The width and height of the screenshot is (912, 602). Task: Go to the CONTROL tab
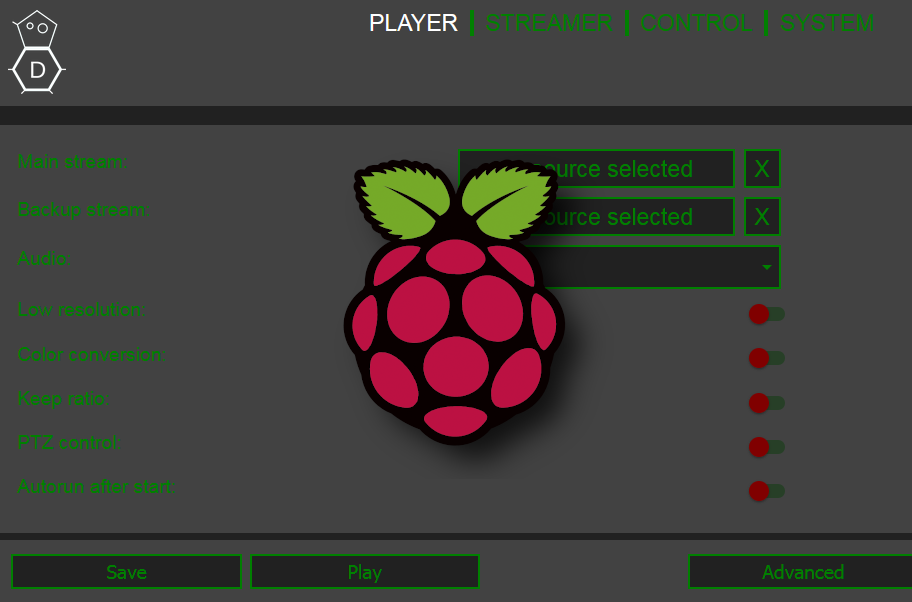coord(696,23)
